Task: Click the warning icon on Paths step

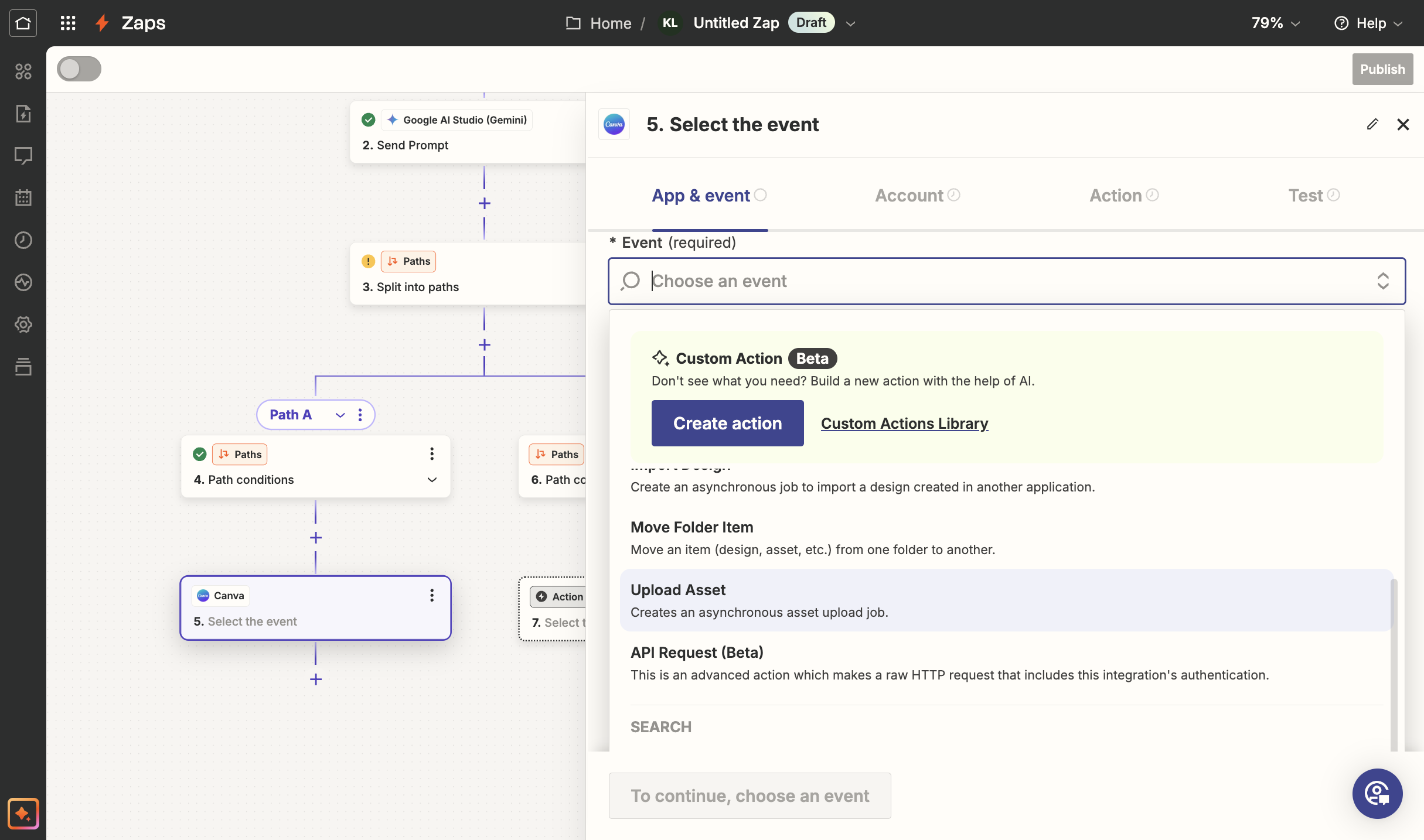Action: pyautogui.click(x=368, y=261)
